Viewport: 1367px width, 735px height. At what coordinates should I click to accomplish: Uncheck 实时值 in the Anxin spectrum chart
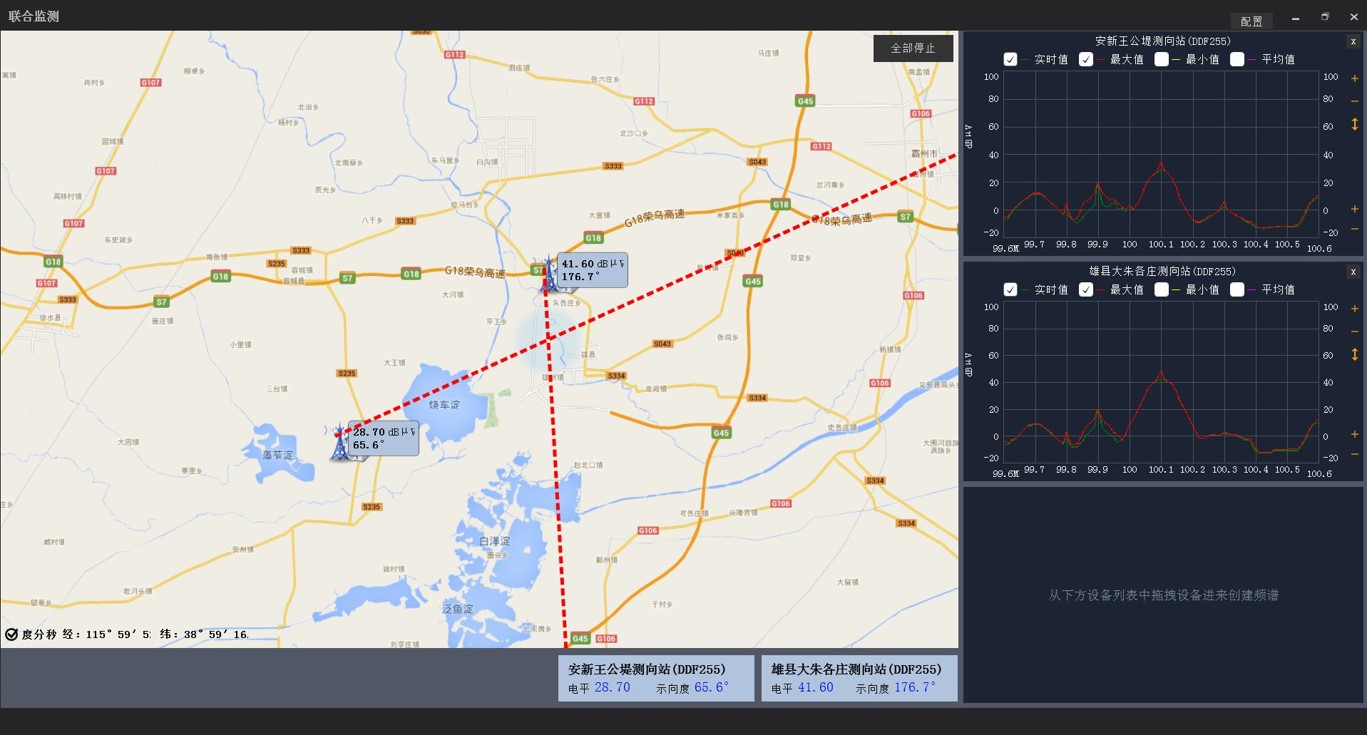(1011, 60)
